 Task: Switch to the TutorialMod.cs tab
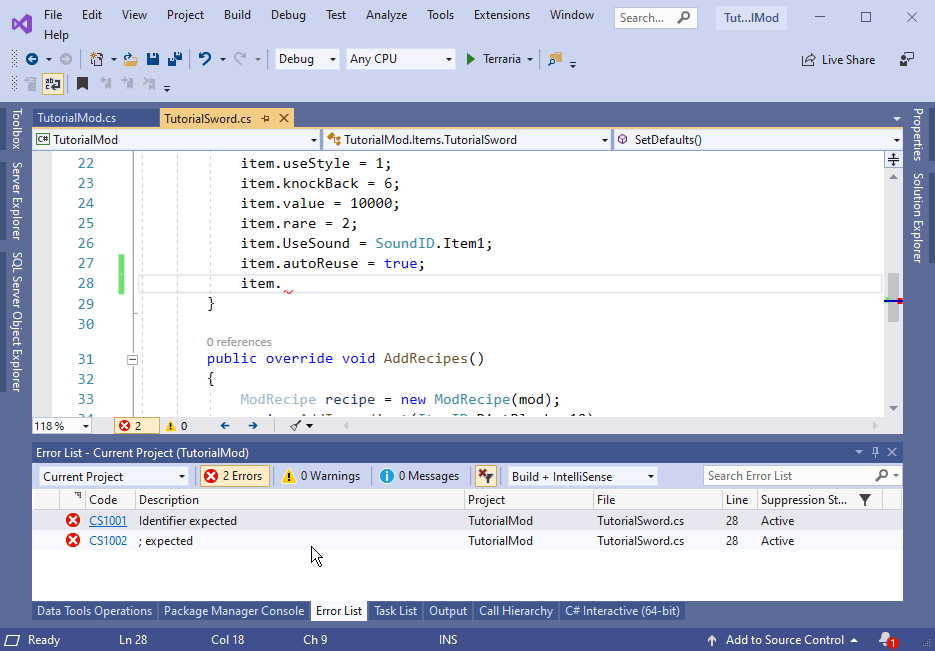[x=77, y=118]
